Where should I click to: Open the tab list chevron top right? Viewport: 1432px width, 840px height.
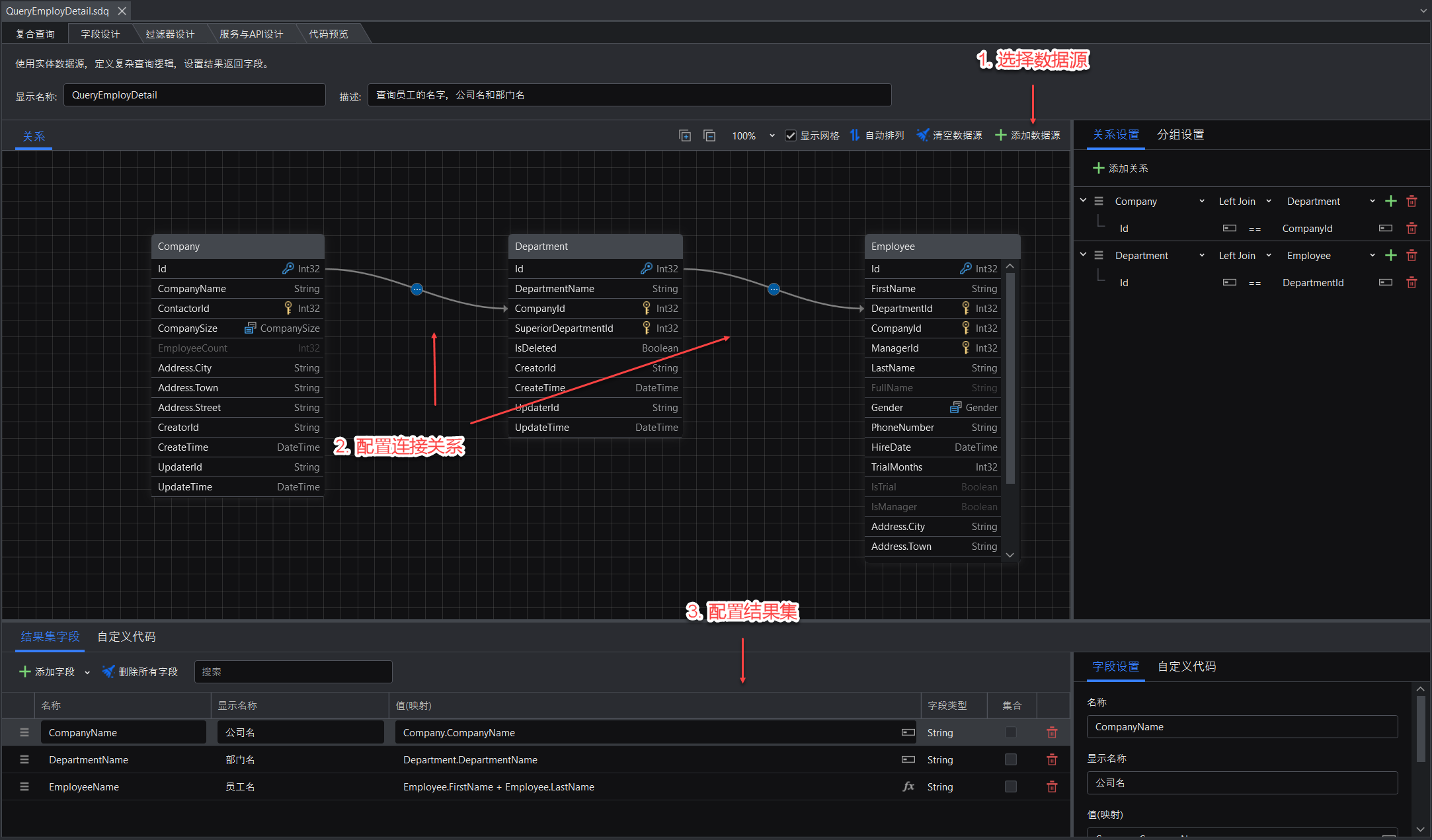(1423, 11)
